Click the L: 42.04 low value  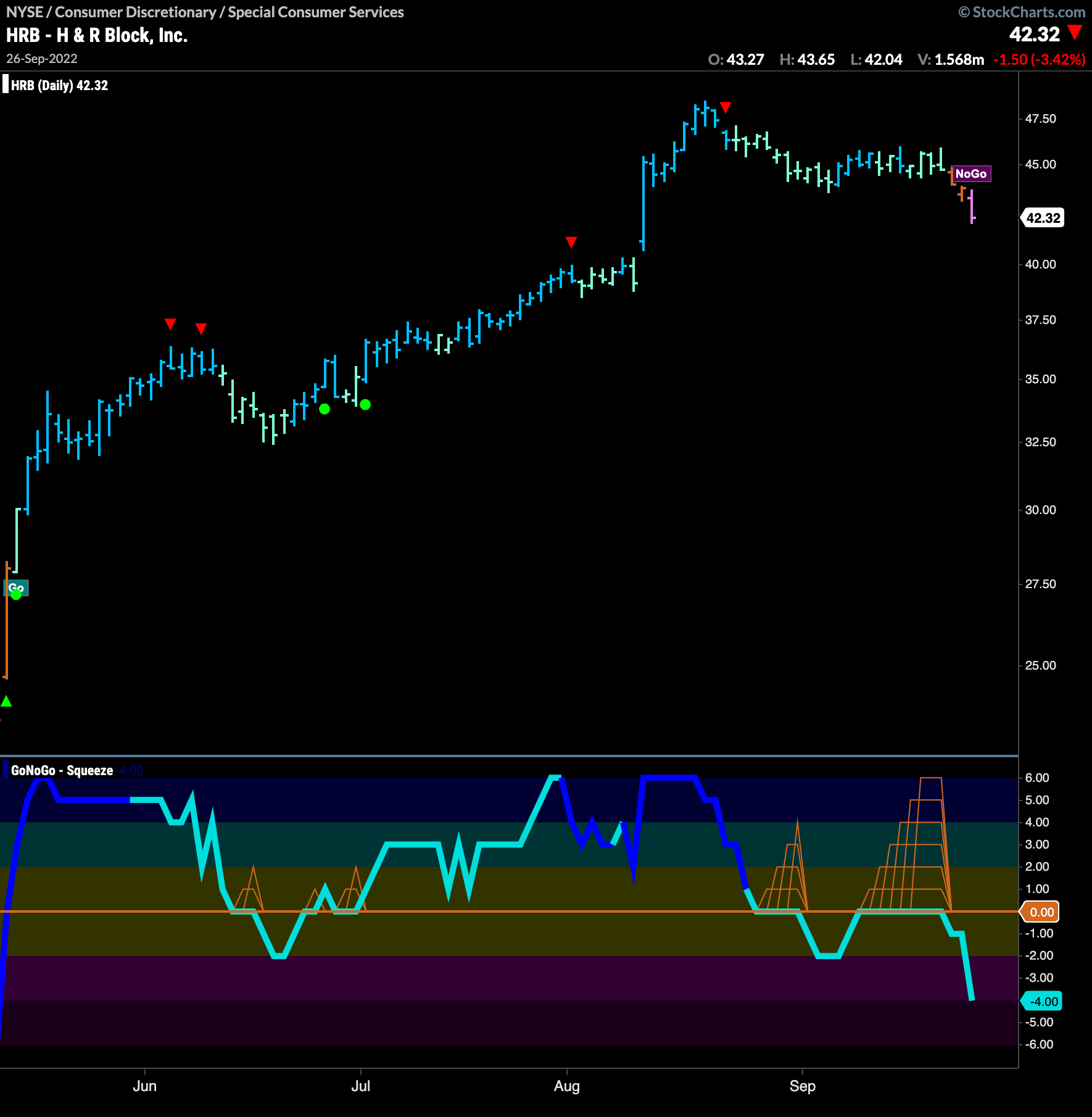[x=876, y=60]
